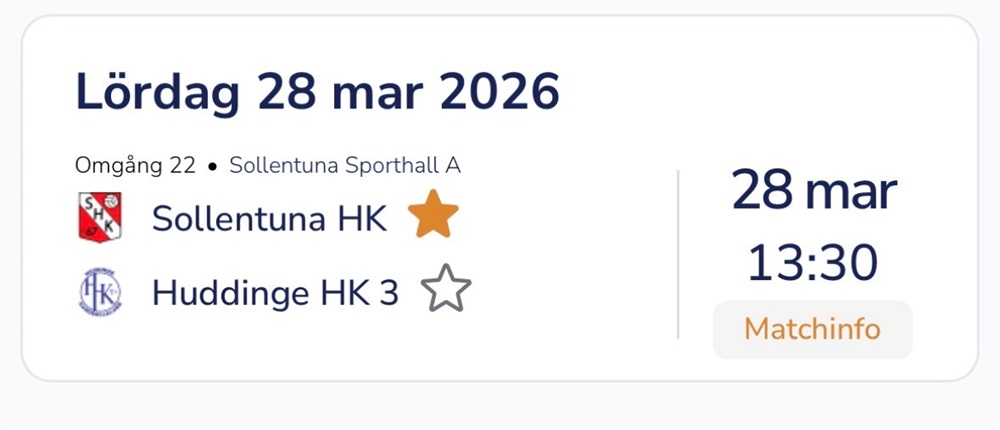Click the Omgång 22 round label
The image size is (1000, 430).
(135, 166)
